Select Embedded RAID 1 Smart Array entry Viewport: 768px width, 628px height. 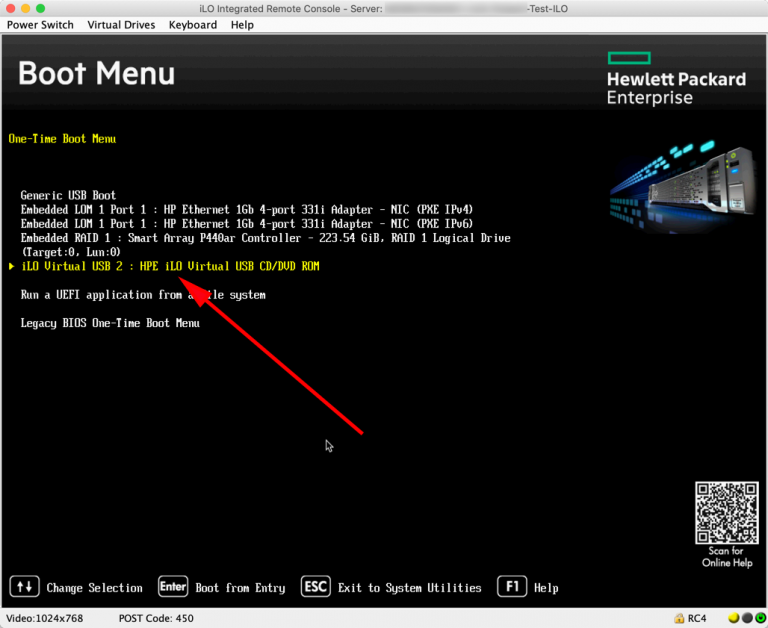pyautogui.click(x=265, y=245)
